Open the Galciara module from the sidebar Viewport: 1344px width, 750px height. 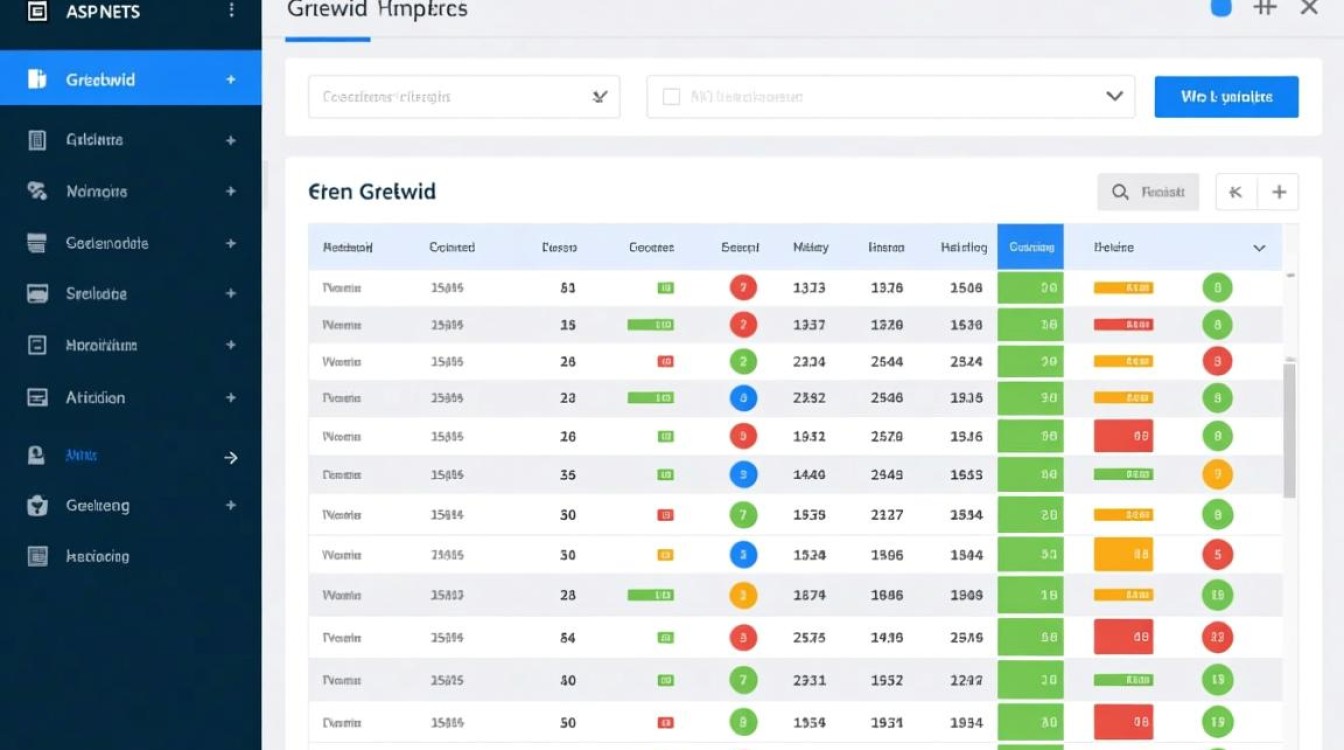click(x=41, y=139)
